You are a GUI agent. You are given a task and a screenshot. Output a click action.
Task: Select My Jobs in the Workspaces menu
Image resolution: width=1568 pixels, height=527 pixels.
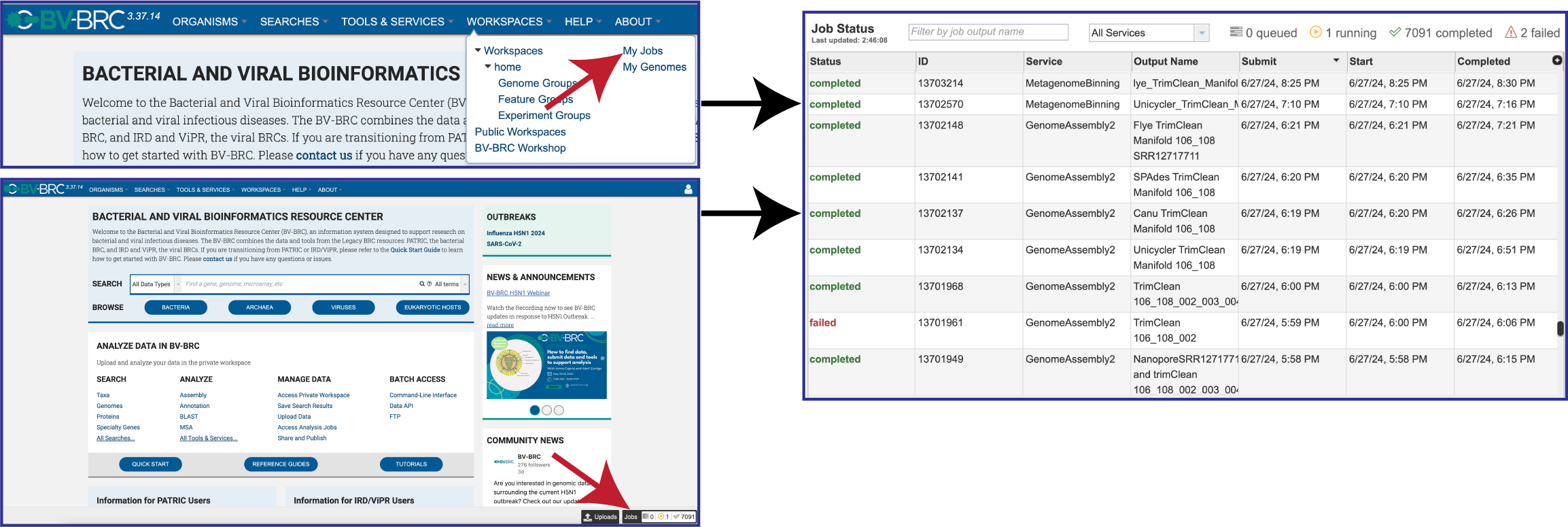point(642,50)
